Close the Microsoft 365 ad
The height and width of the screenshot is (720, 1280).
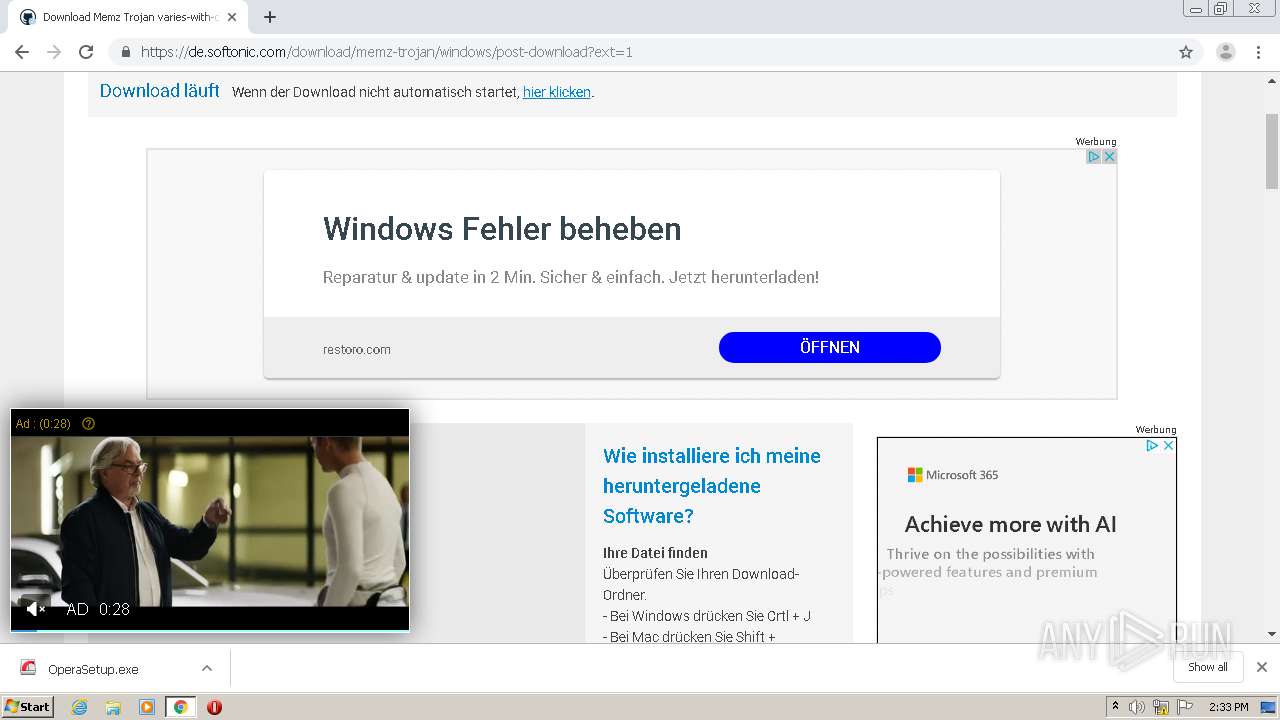click(x=1168, y=446)
